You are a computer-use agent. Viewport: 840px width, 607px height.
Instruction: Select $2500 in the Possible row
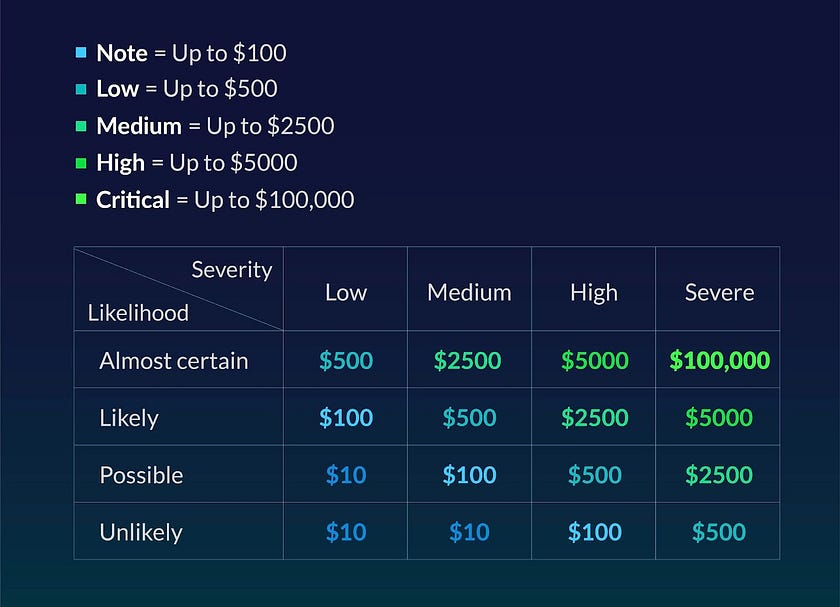coord(718,474)
